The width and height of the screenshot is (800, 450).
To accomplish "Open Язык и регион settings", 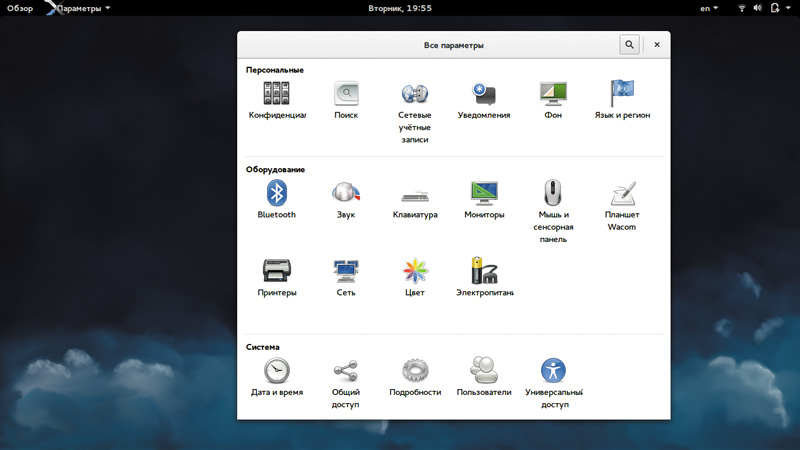I will (x=622, y=101).
